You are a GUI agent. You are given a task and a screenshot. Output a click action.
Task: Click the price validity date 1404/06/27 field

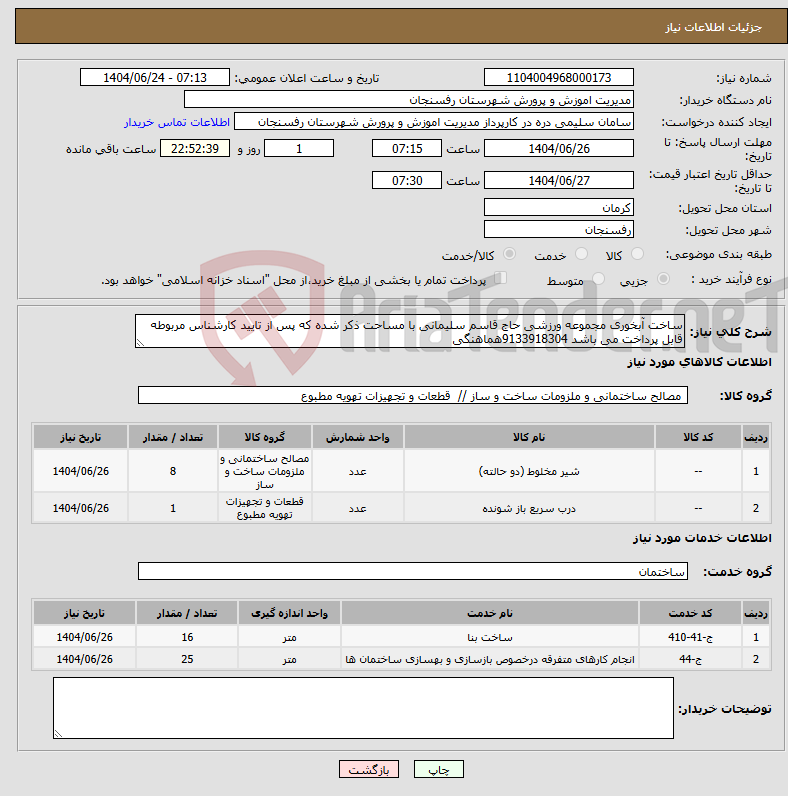[x=559, y=180]
